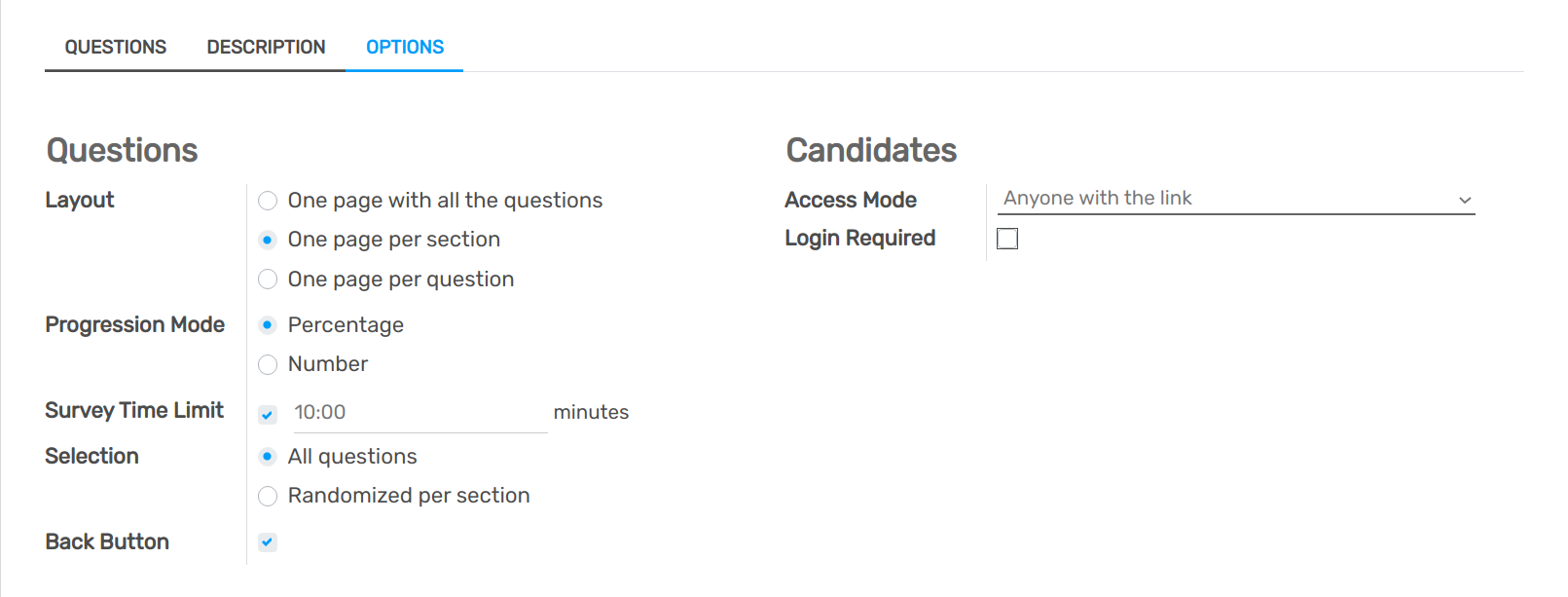Screen dimensions: 1568x597
Task: Enable Login Required for candidates
Action: pos(1007,238)
